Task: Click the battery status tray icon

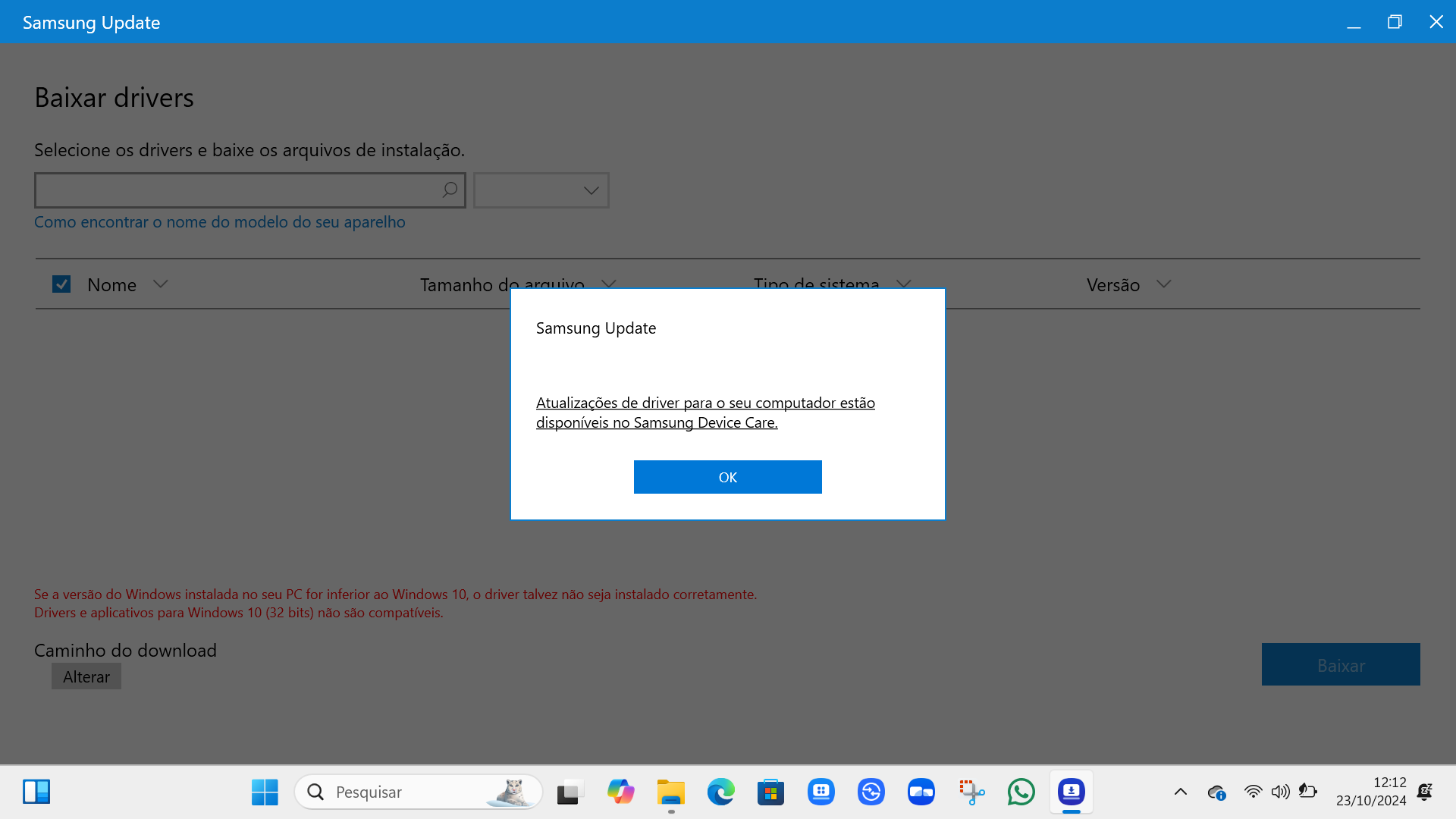Action: pos(1307,792)
